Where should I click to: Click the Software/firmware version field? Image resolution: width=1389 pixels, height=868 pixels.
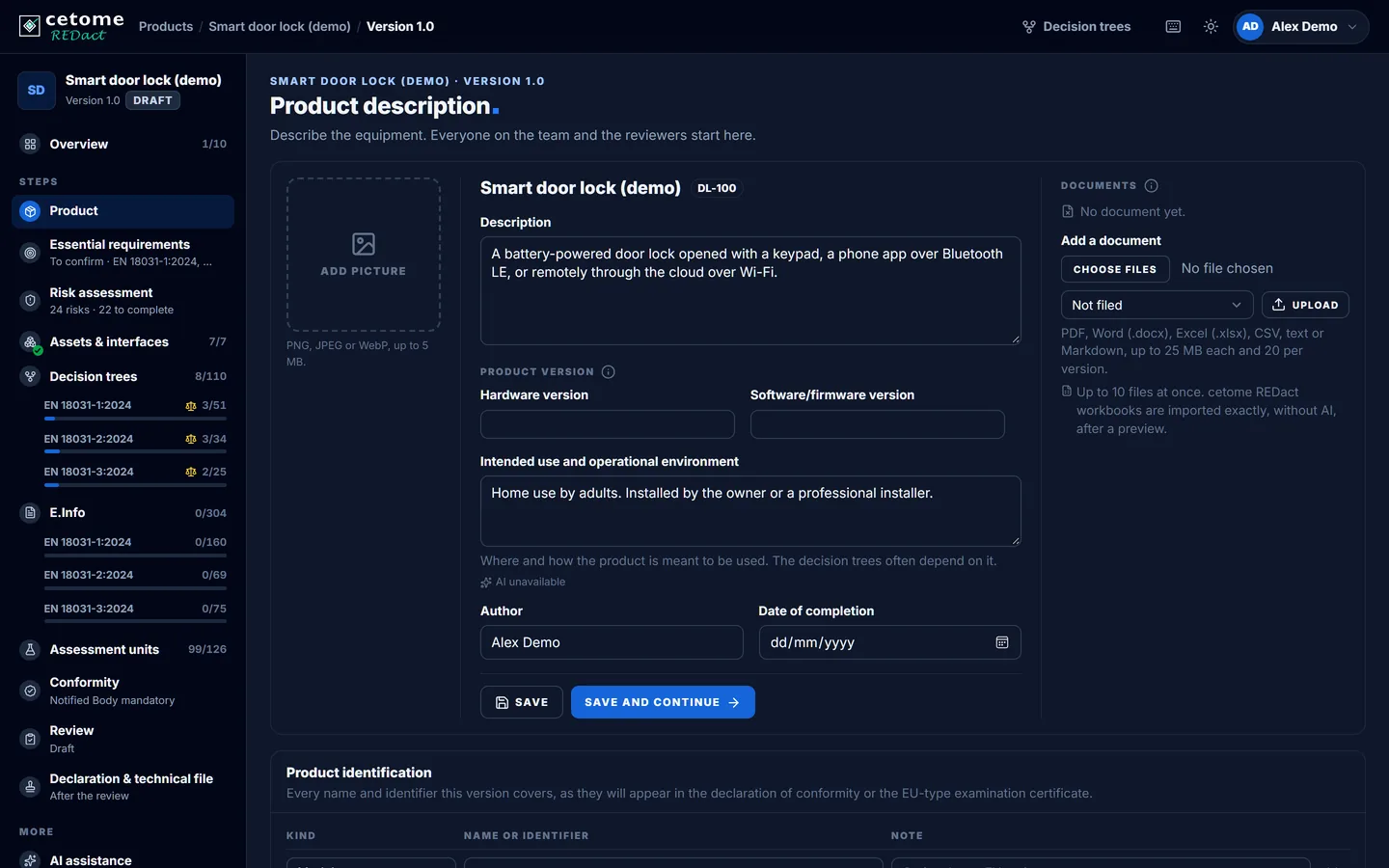click(878, 424)
